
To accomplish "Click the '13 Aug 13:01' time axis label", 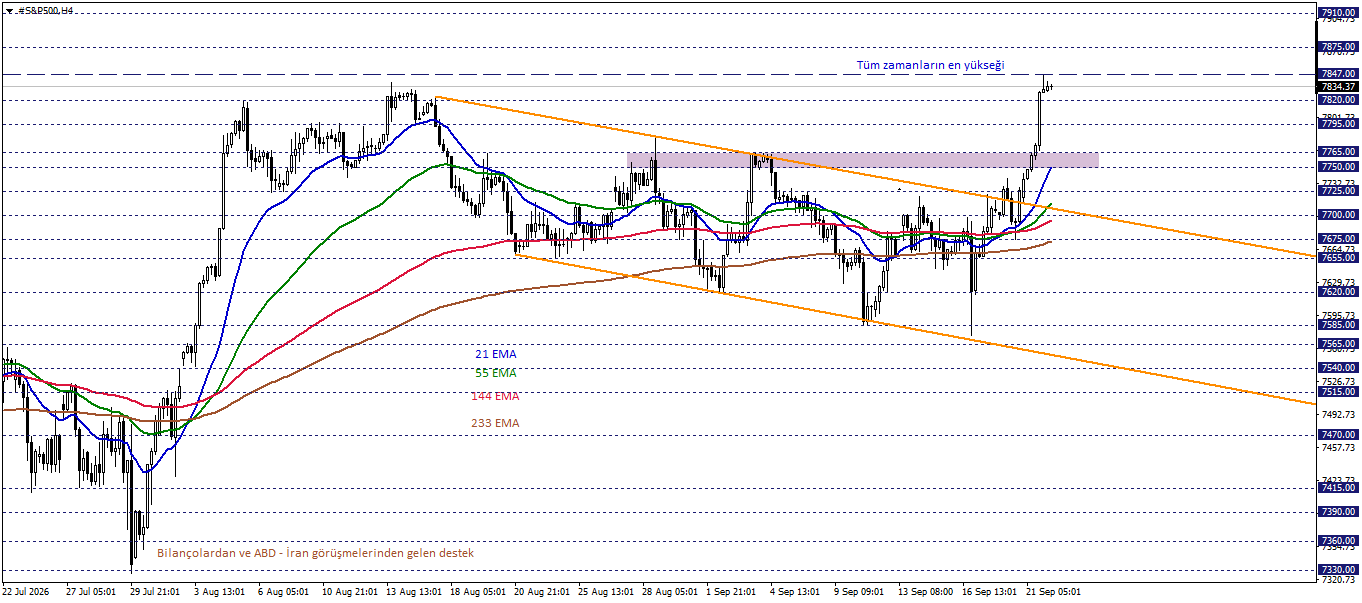I will [412, 592].
